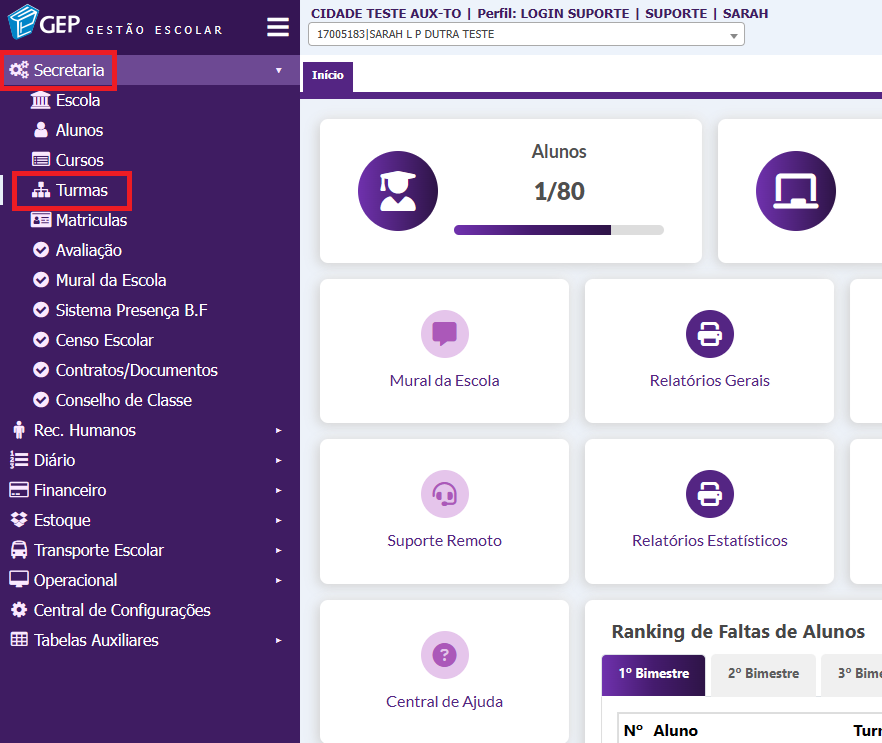Click the hamburger menu icon

[277, 27]
